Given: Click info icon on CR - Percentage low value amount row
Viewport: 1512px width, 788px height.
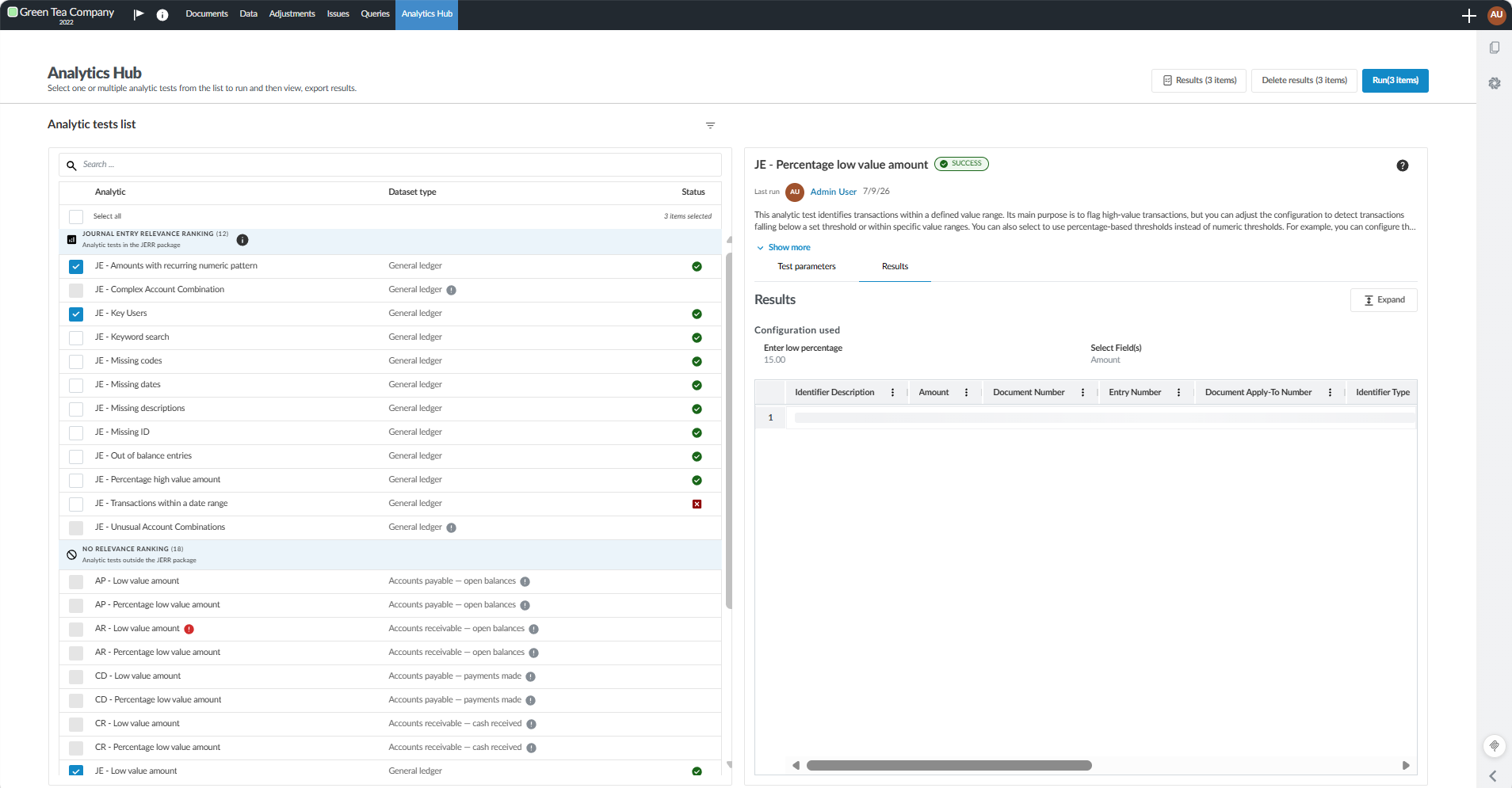Looking at the screenshot, I should point(531,748).
